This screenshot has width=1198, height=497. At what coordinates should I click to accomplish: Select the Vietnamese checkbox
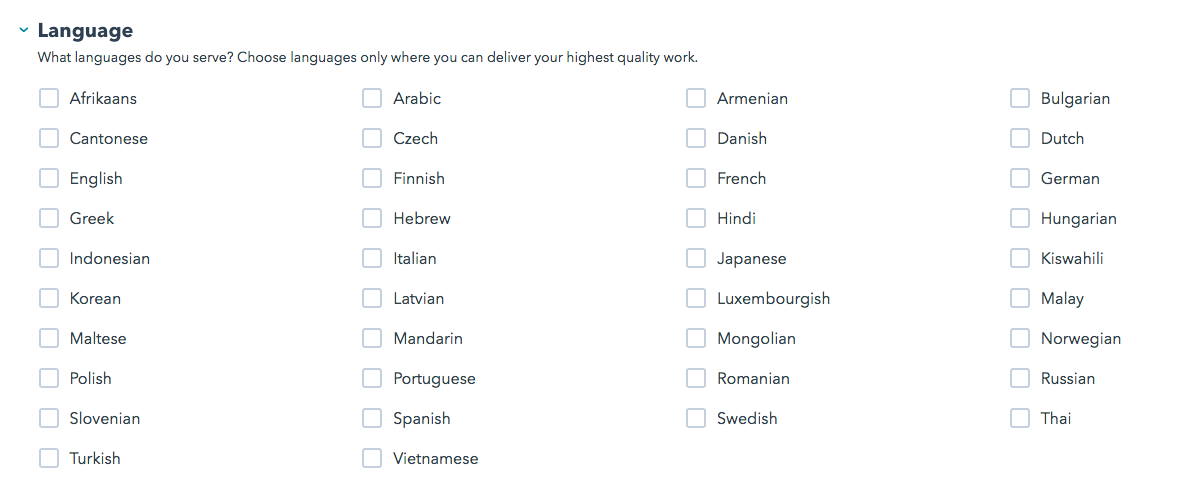372,458
